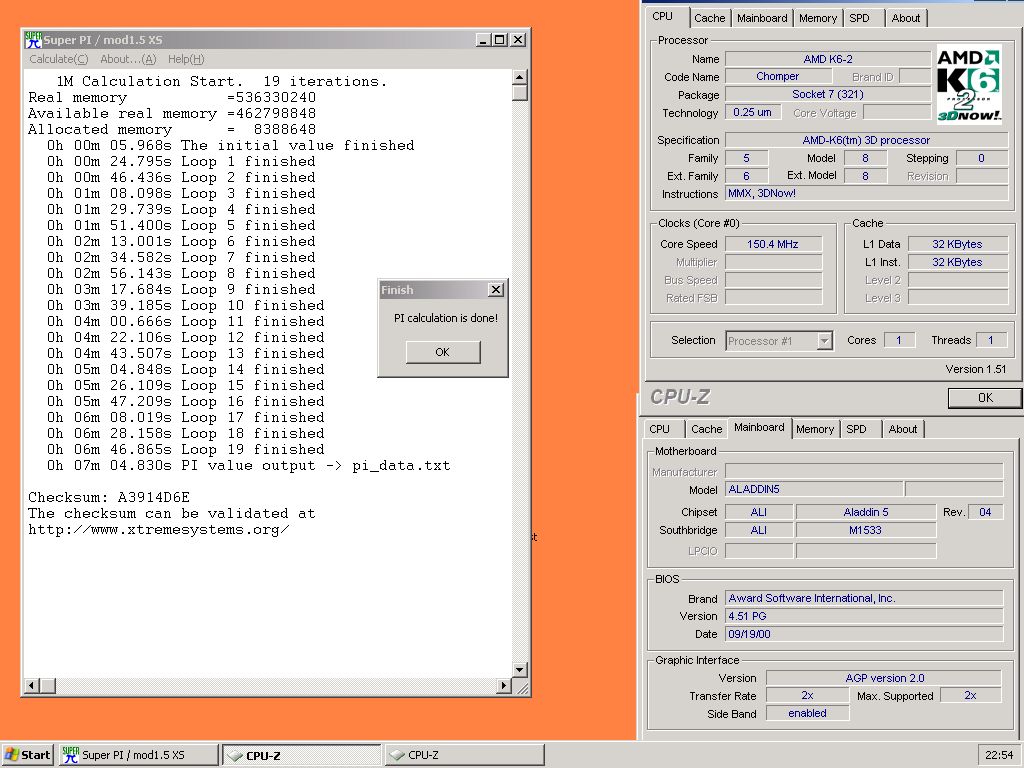Click the 'Aladdin 5' Chipset field
Viewport: 1024px width, 768px height.
[x=866, y=512]
